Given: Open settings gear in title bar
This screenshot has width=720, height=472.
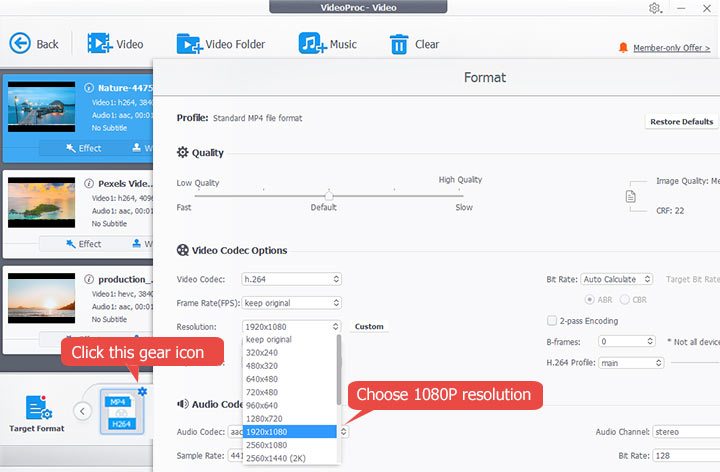Looking at the screenshot, I should click(x=655, y=8).
